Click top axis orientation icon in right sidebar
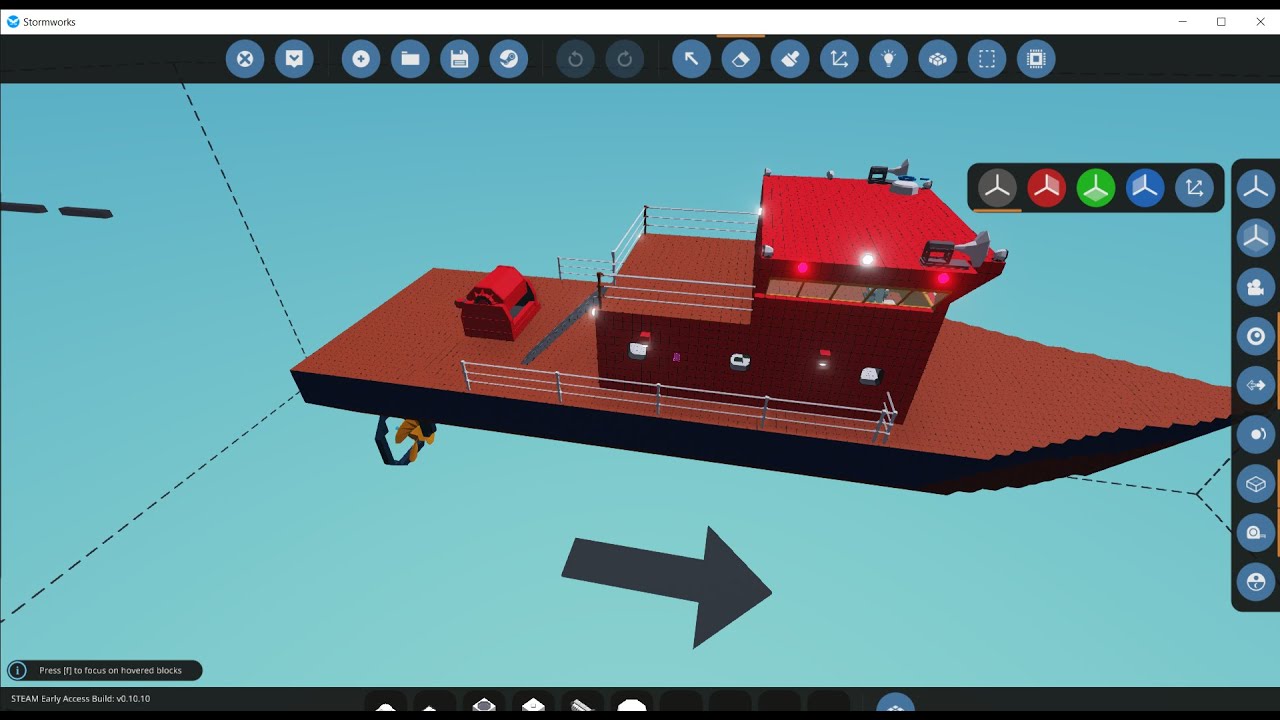This screenshot has height=720, width=1280. pyautogui.click(x=1256, y=188)
